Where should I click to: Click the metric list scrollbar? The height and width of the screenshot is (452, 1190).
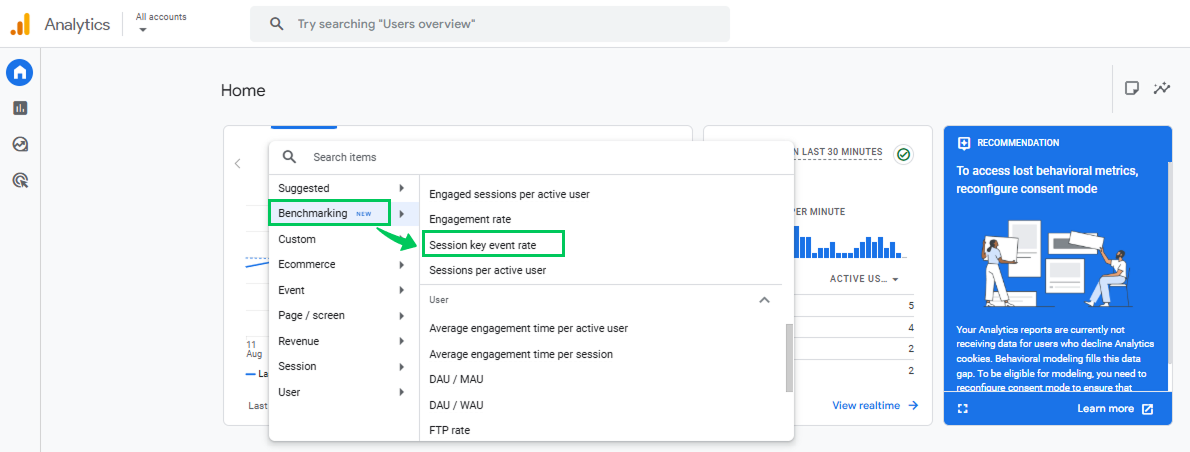tap(789, 357)
